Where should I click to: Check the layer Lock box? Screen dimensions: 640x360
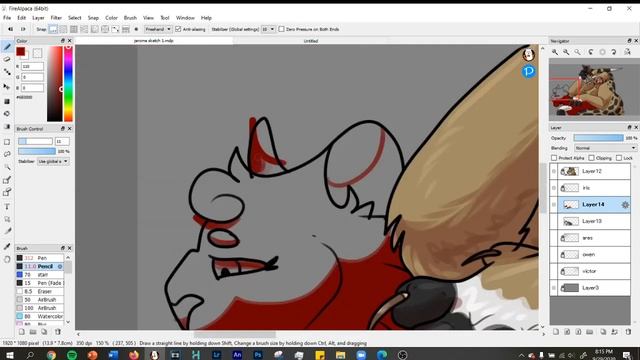tap(619, 158)
